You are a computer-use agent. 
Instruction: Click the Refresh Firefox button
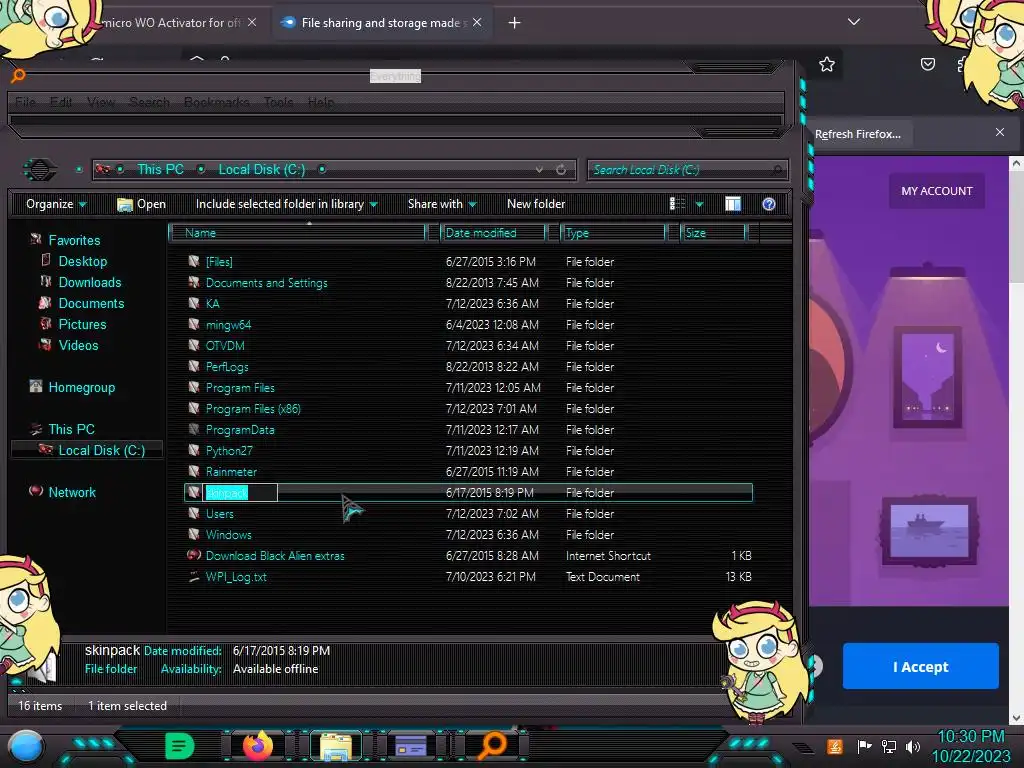pos(857,134)
